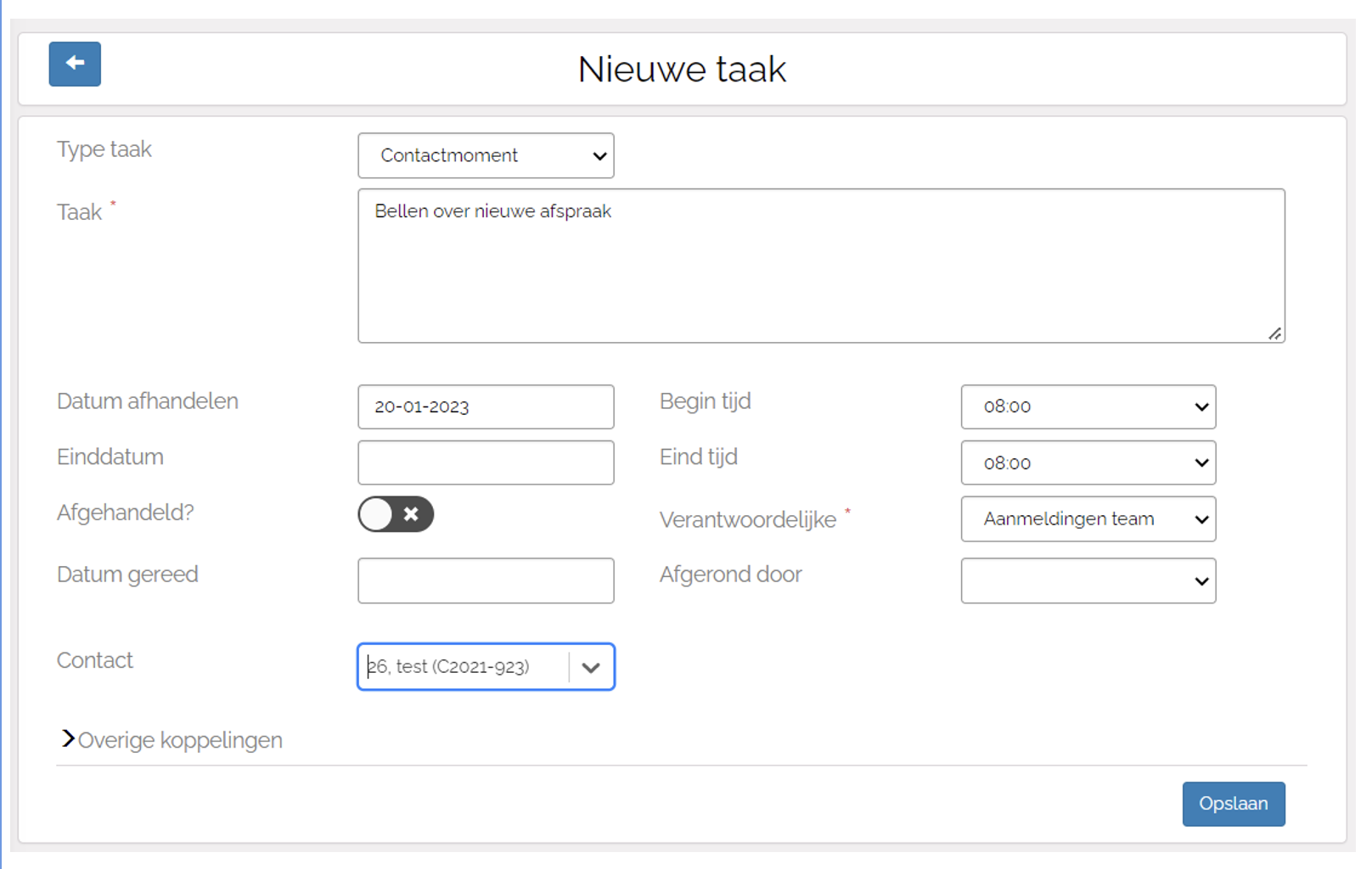The height and width of the screenshot is (869, 1372).
Task: Toggle the Afgehandeld switch
Action: [396, 514]
